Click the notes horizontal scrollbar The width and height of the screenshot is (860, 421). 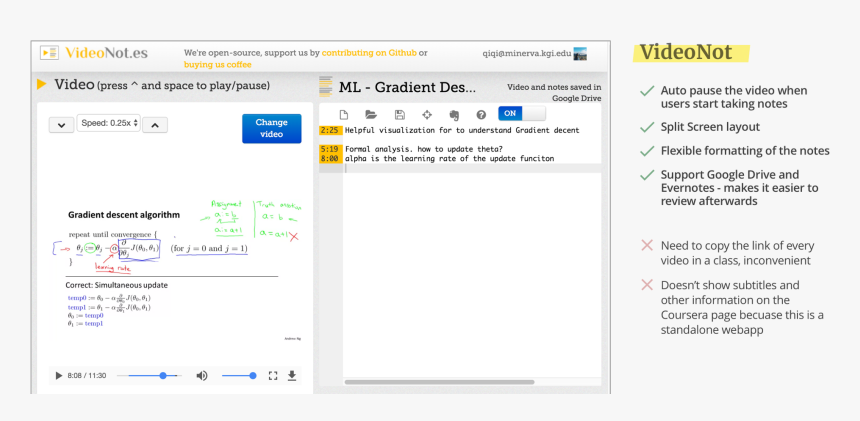click(439, 382)
